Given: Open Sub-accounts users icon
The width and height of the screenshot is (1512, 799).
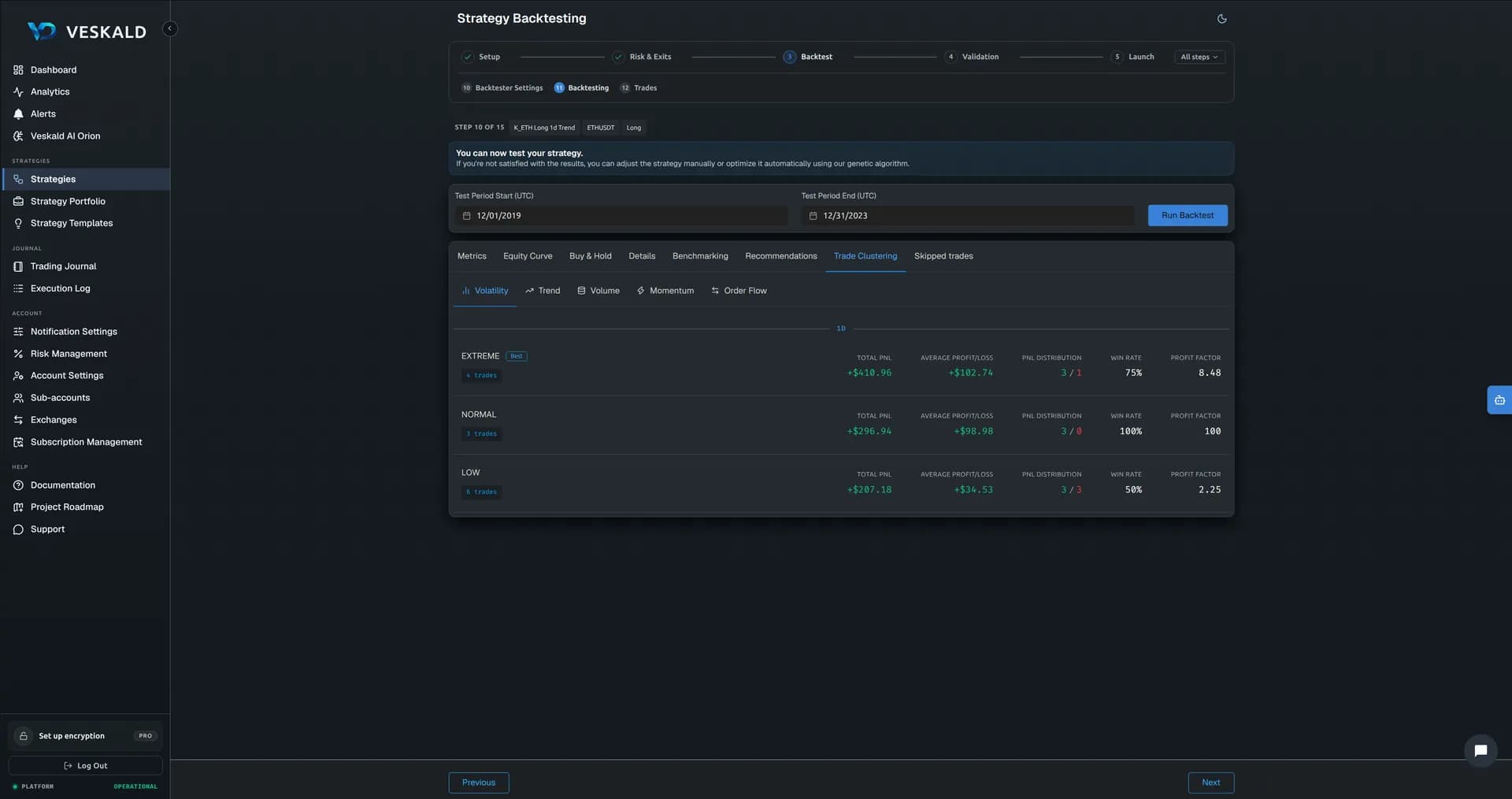Looking at the screenshot, I should [x=18, y=398].
